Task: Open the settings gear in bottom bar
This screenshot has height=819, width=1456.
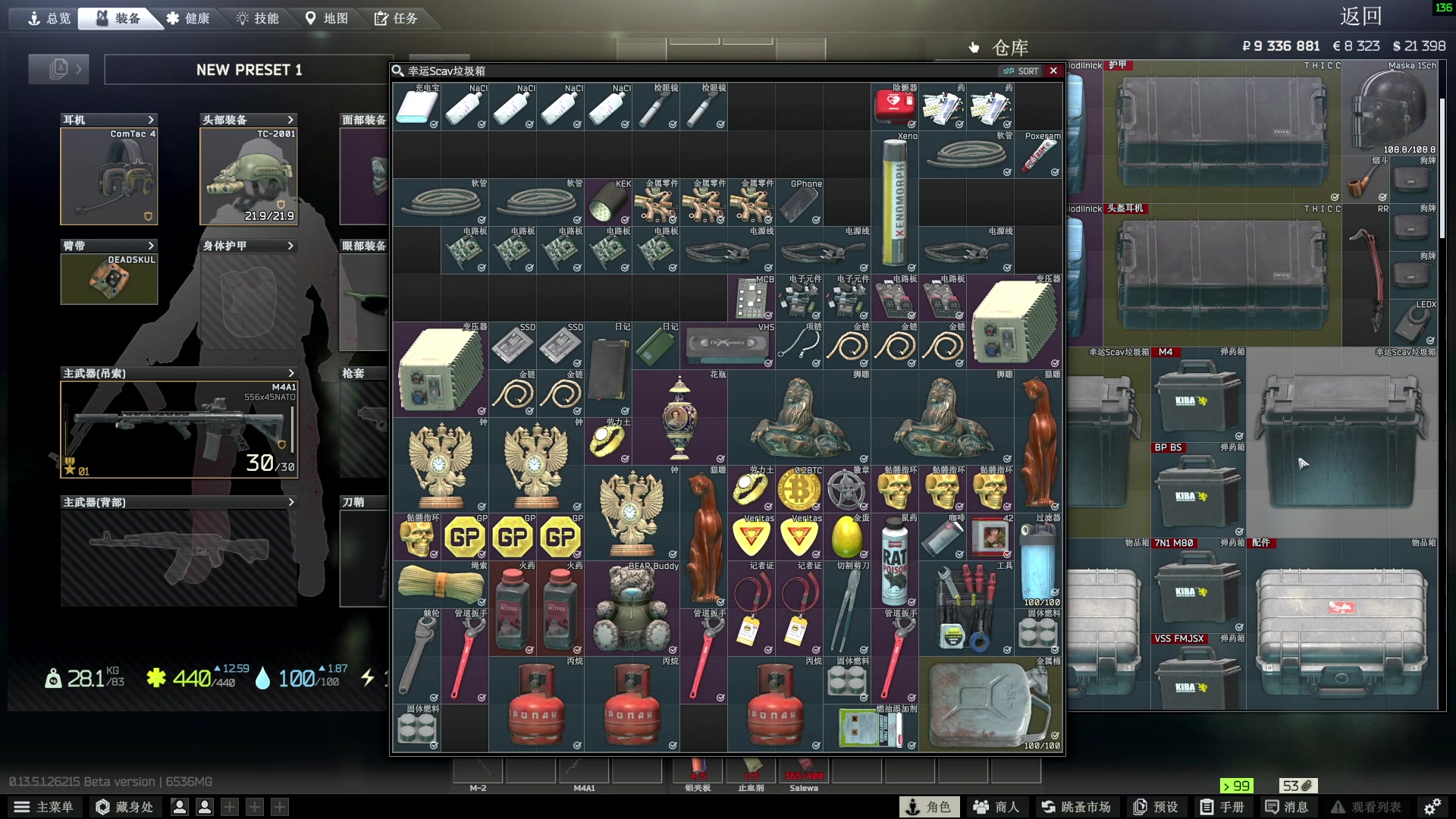Action: click(1432, 807)
